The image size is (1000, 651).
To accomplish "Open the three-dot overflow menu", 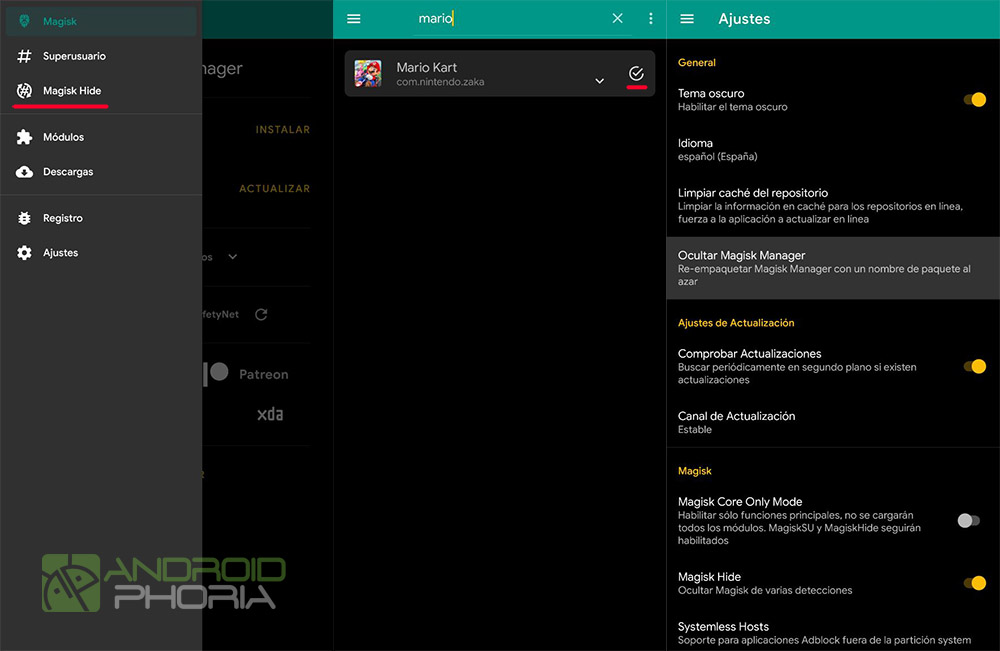I will tap(651, 18).
